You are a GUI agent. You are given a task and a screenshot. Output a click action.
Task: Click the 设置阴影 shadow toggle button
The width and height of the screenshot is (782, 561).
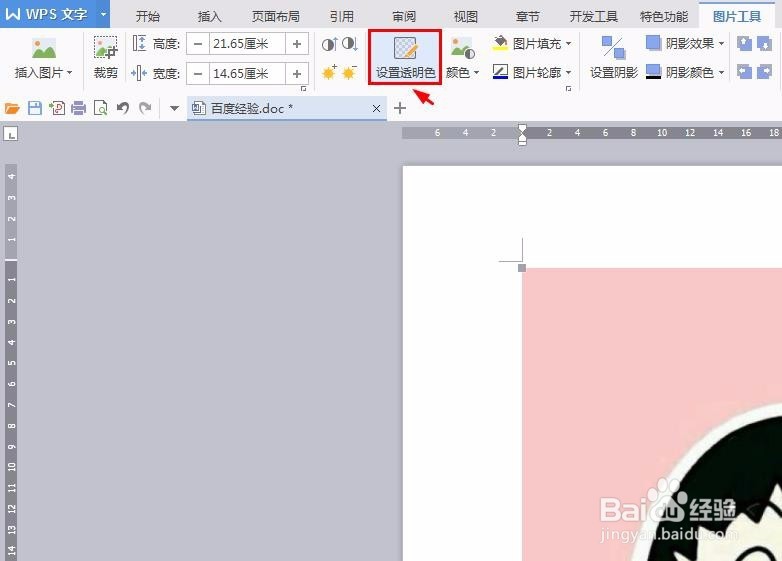613,57
